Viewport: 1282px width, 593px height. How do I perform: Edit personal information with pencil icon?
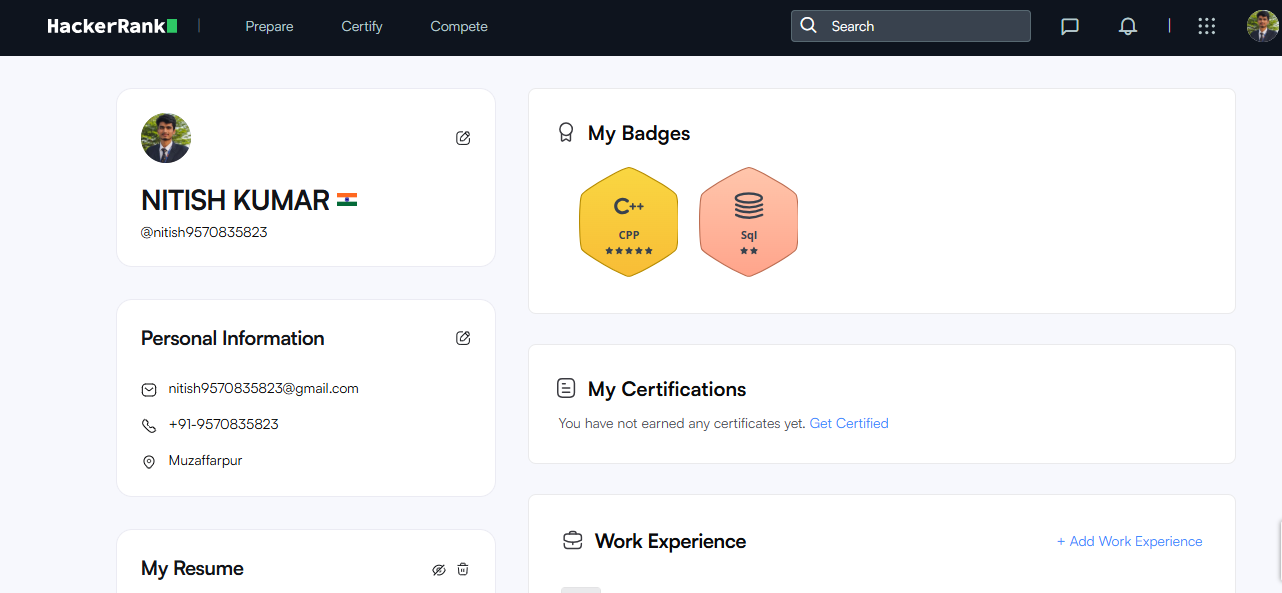462,338
